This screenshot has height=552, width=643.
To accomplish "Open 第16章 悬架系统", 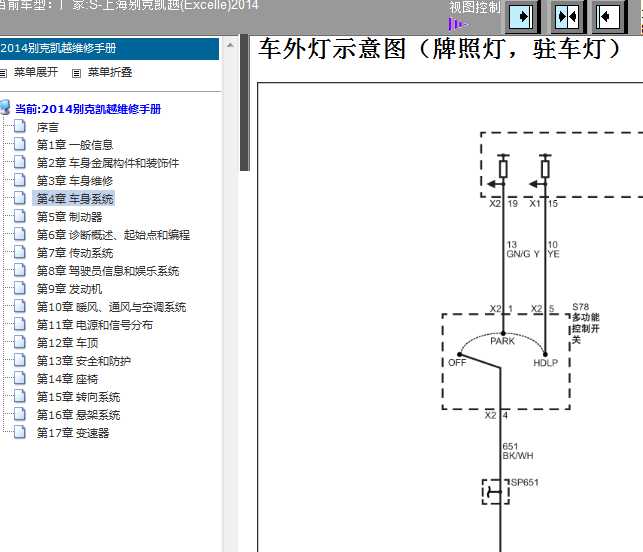I will coord(78,415).
